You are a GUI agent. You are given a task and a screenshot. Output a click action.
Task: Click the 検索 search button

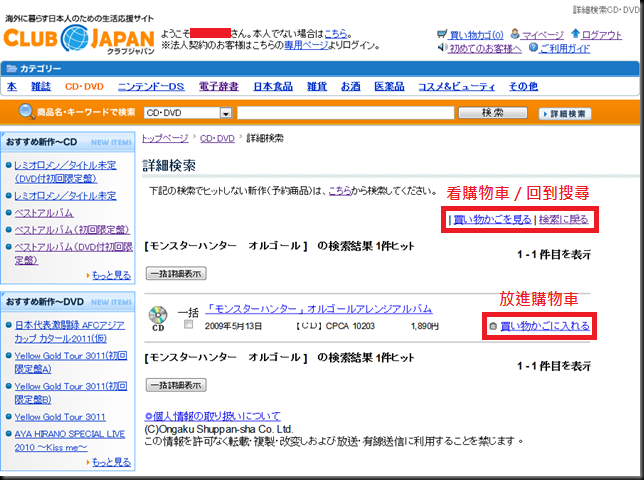point(493,113)
